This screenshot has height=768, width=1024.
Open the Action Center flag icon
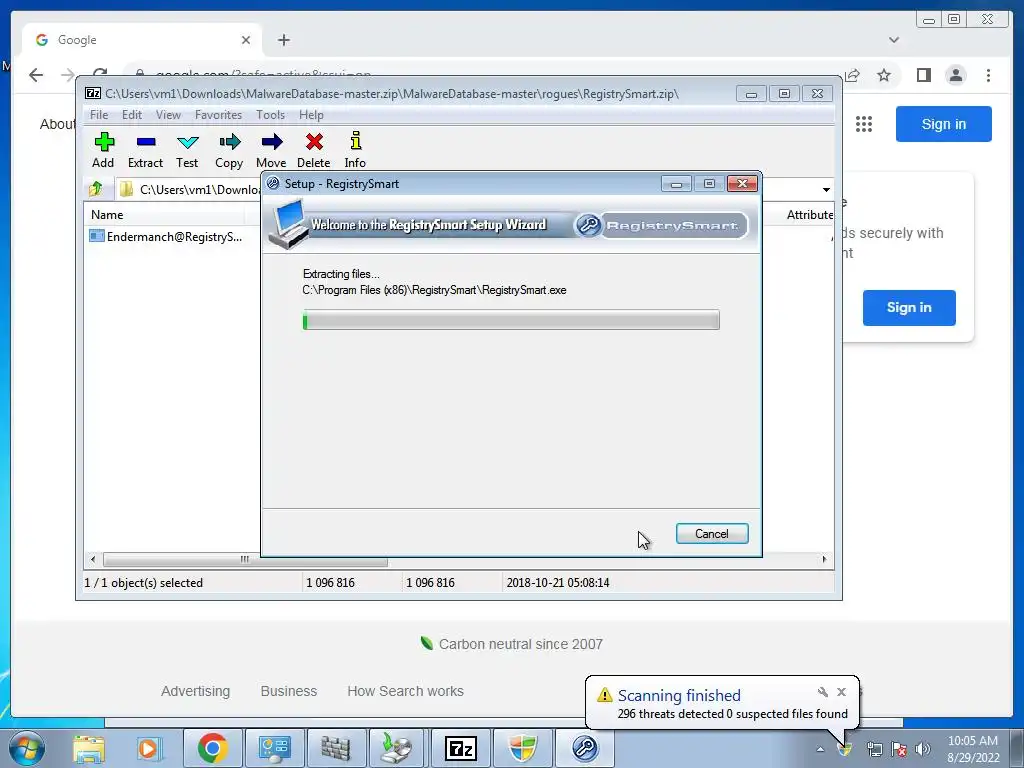(899, 749)
